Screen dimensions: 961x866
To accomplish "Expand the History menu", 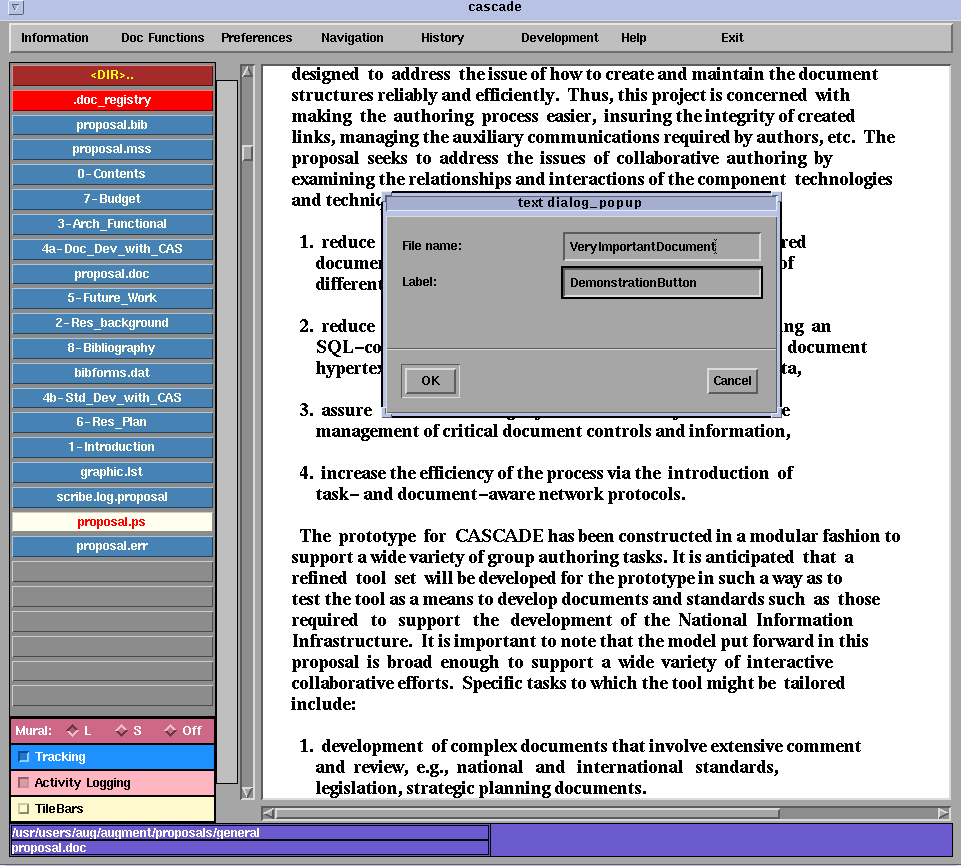I will [442, 38].
